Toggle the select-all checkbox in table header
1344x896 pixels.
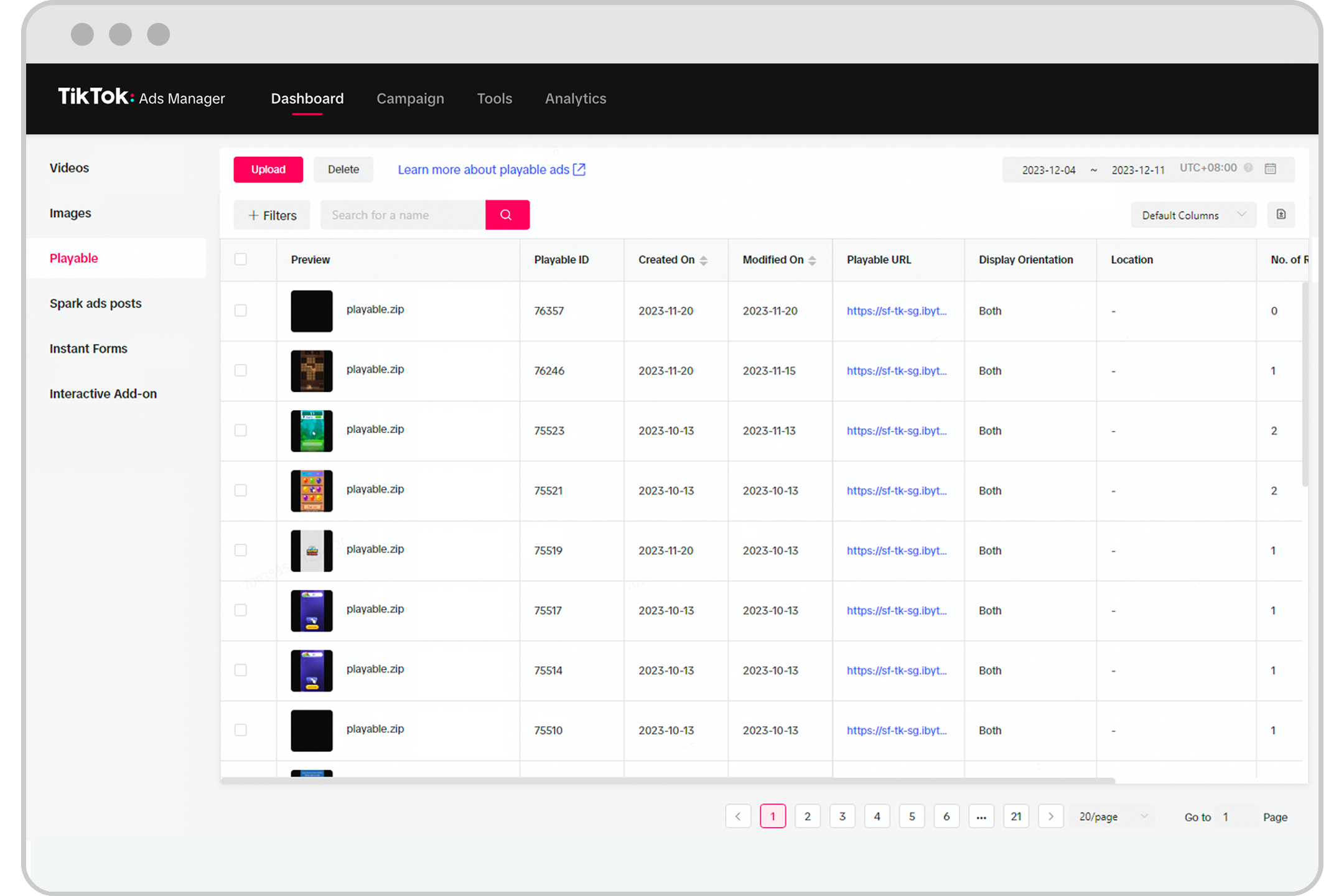[x=240, y=259]
